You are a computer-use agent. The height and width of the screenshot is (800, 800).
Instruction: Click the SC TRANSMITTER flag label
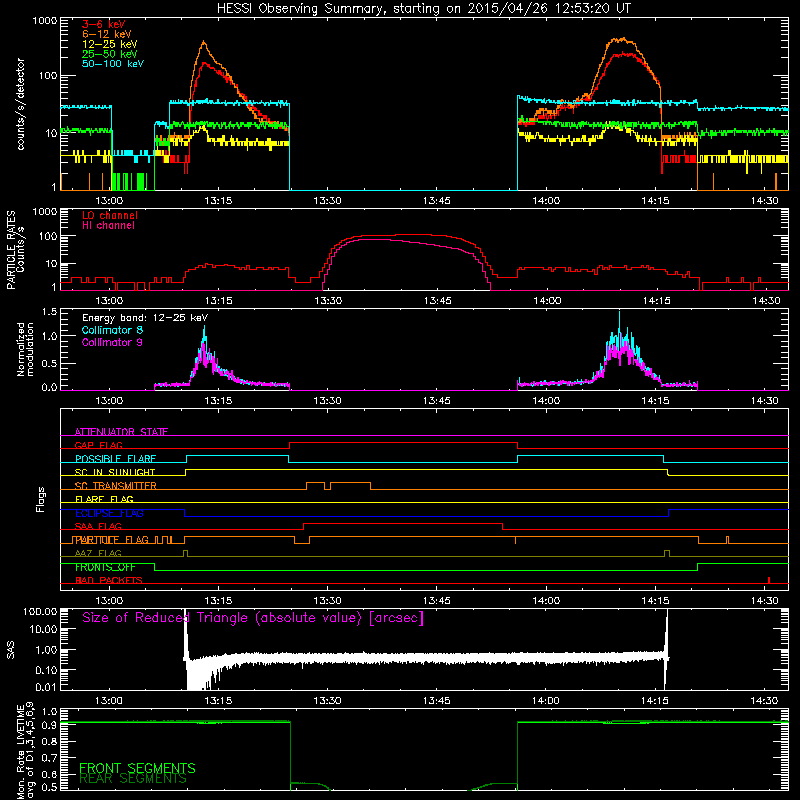[115, 486]
